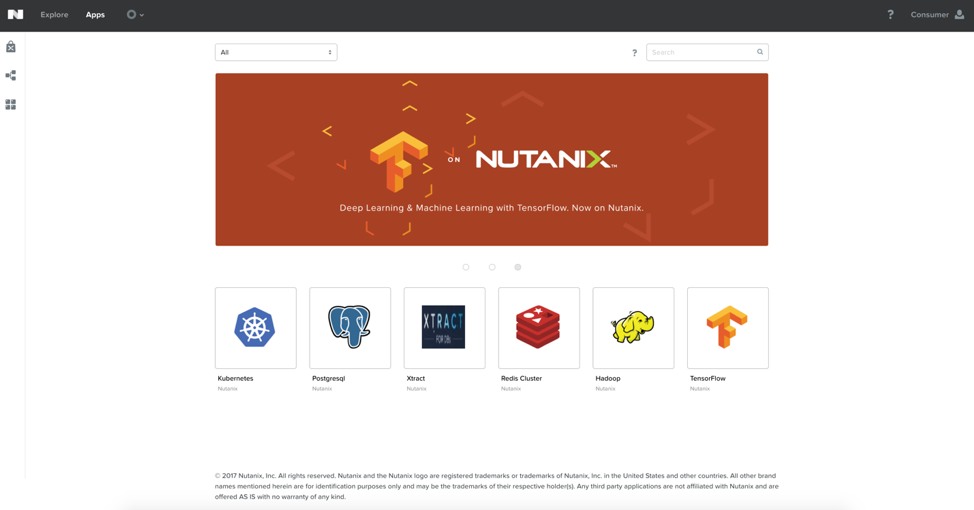
Task: Click the TensorFlow app name label
Action: (708, 378)
